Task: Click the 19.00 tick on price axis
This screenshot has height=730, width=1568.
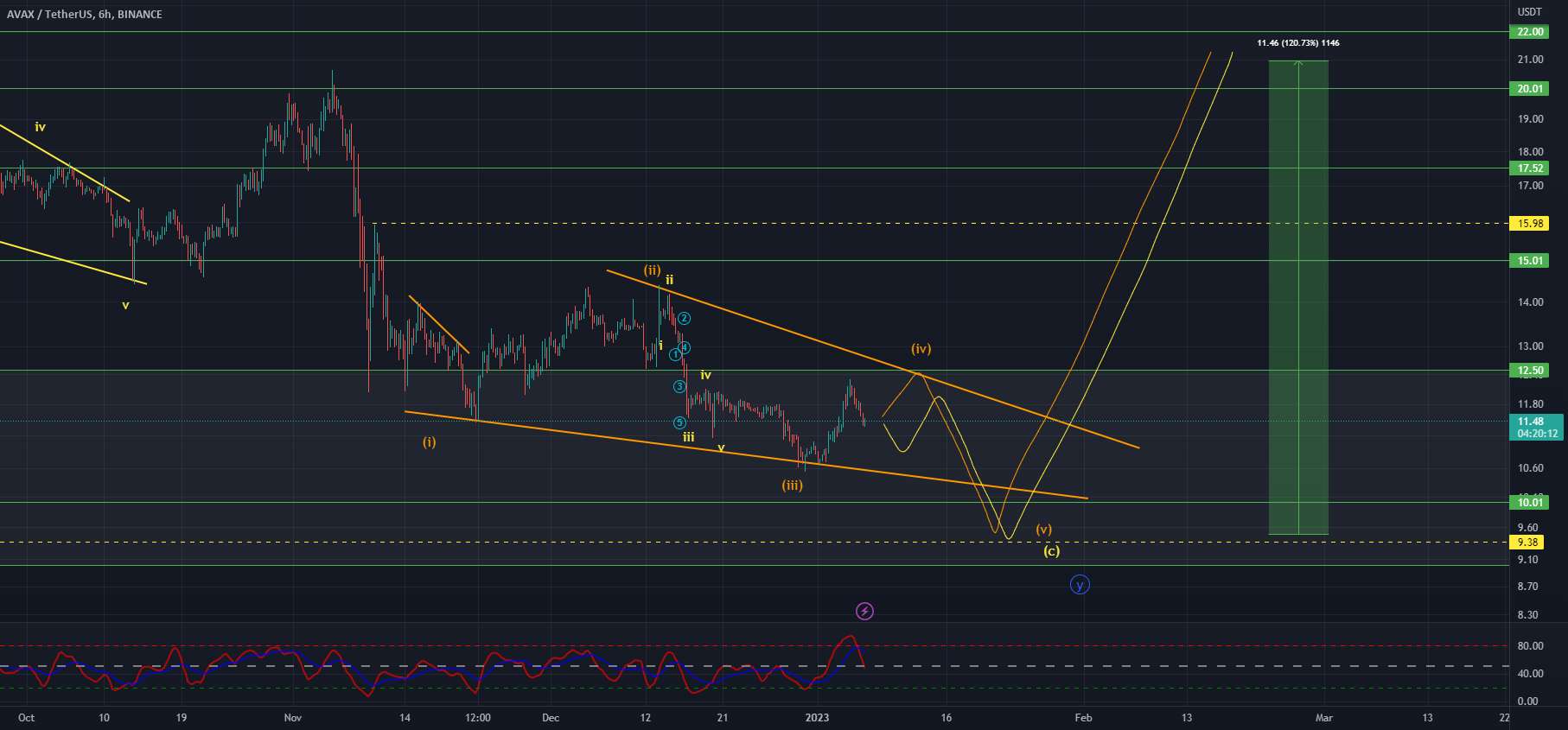Action: point(1530,119)
